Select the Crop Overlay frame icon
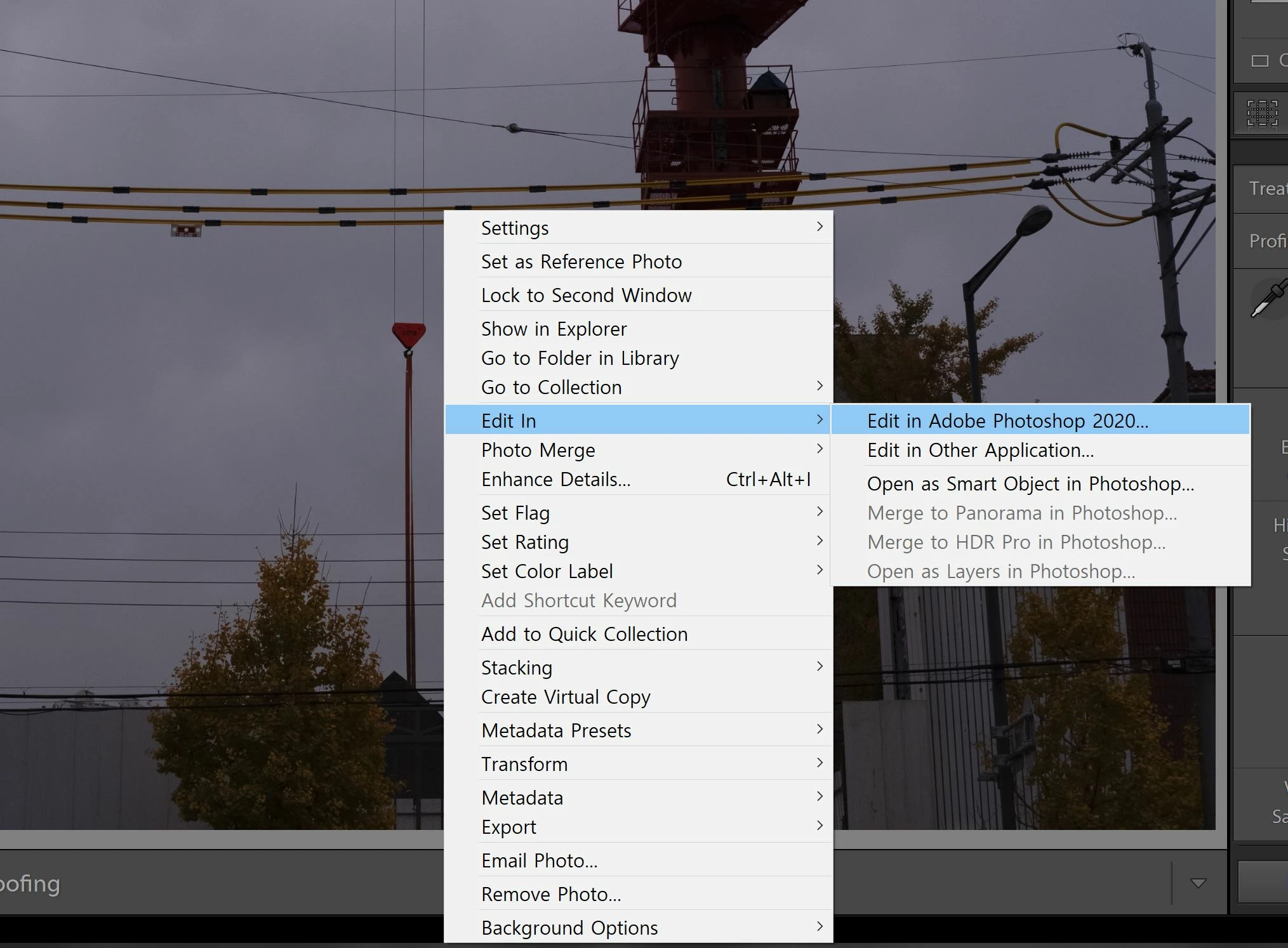 1262,114
